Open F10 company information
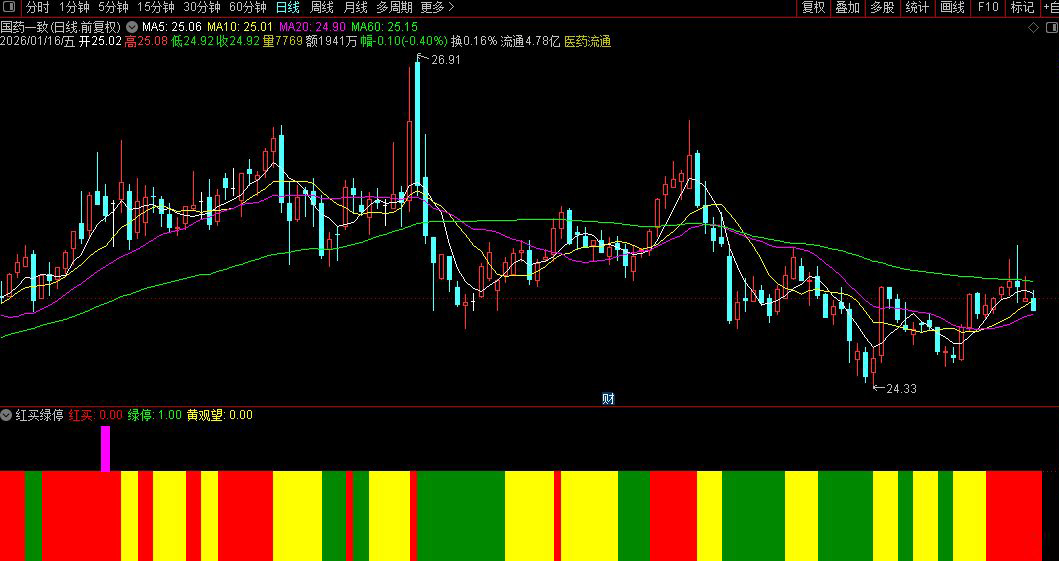Image resolution: width=1059 pixels, height=561 pixels. click(987, 8)
